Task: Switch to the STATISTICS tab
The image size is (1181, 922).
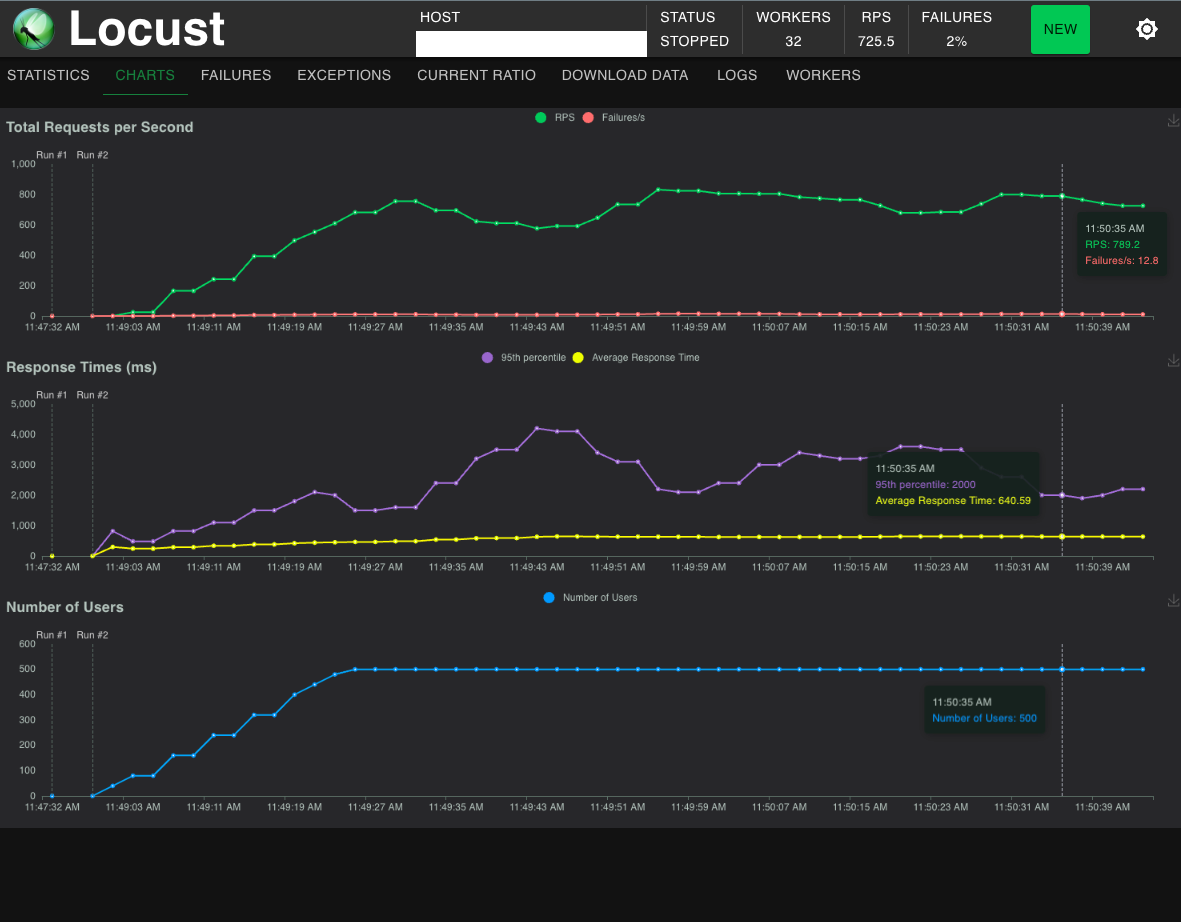Action: tap(48, 75)
